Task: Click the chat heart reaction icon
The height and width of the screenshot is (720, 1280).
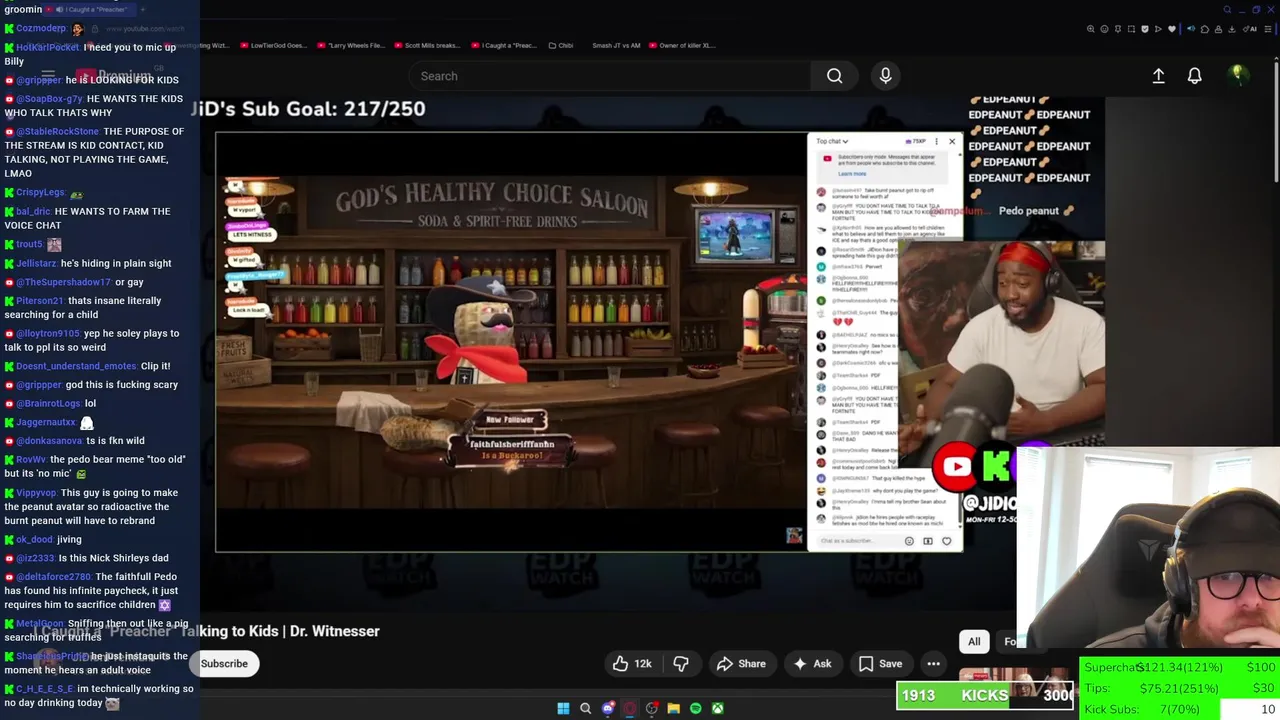Action: pos(946,541)
